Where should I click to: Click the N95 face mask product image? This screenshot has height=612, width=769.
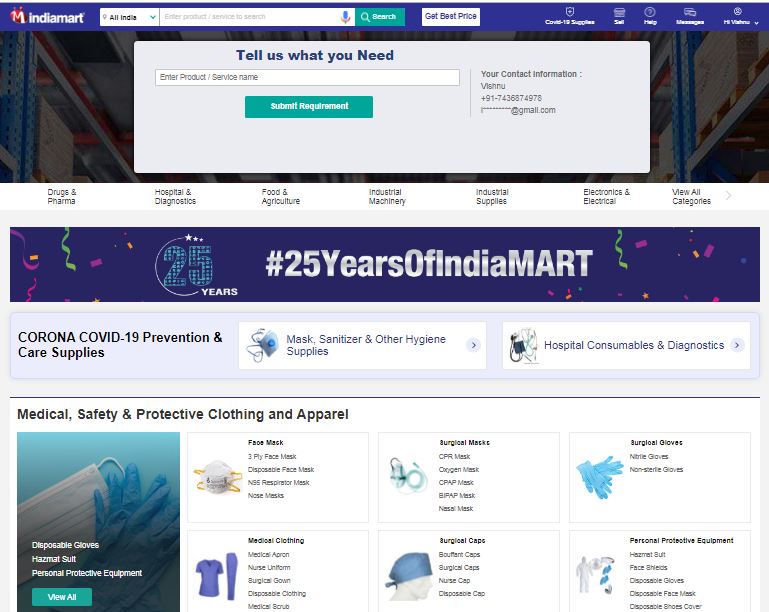[218, 477]
